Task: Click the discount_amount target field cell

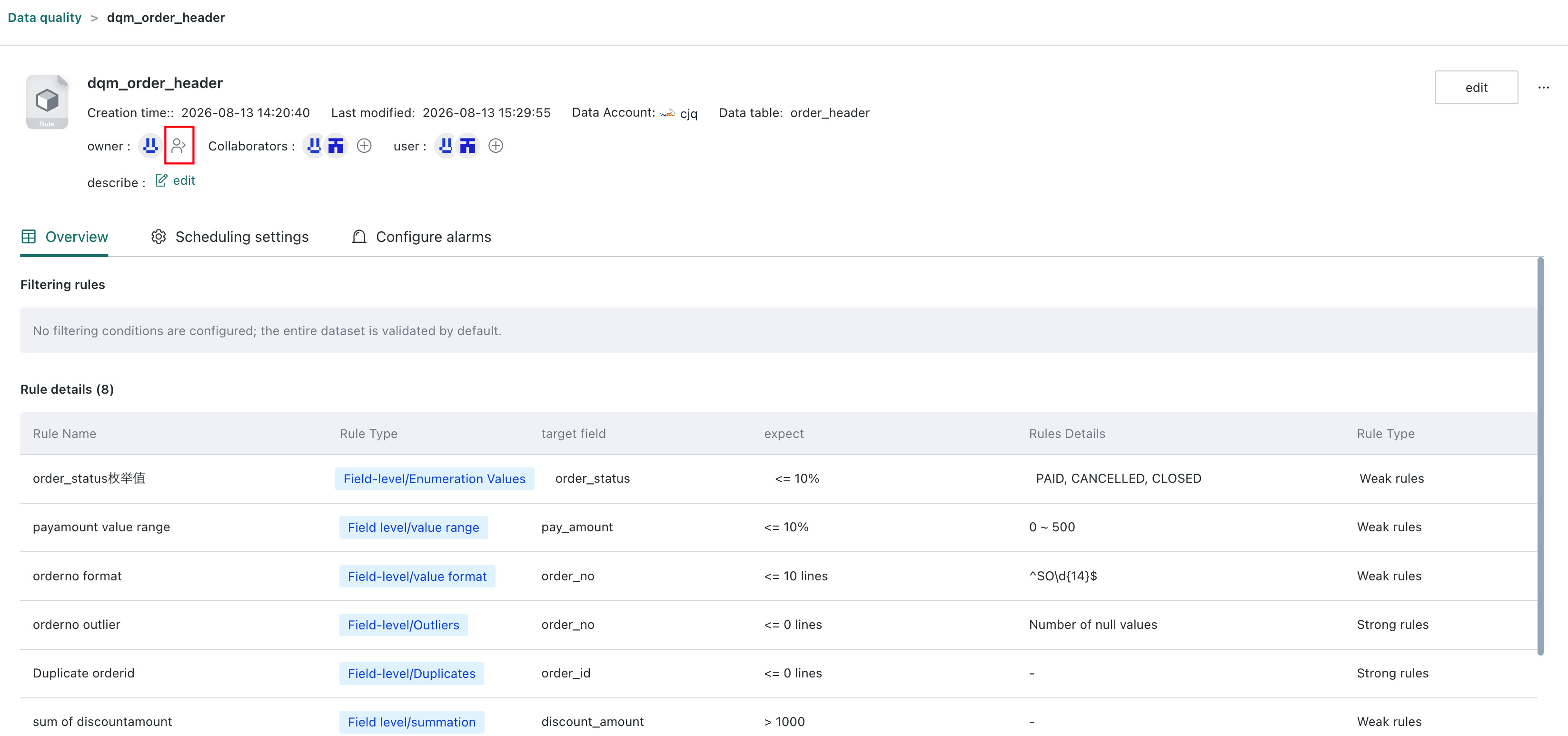Action: [592, 722]
